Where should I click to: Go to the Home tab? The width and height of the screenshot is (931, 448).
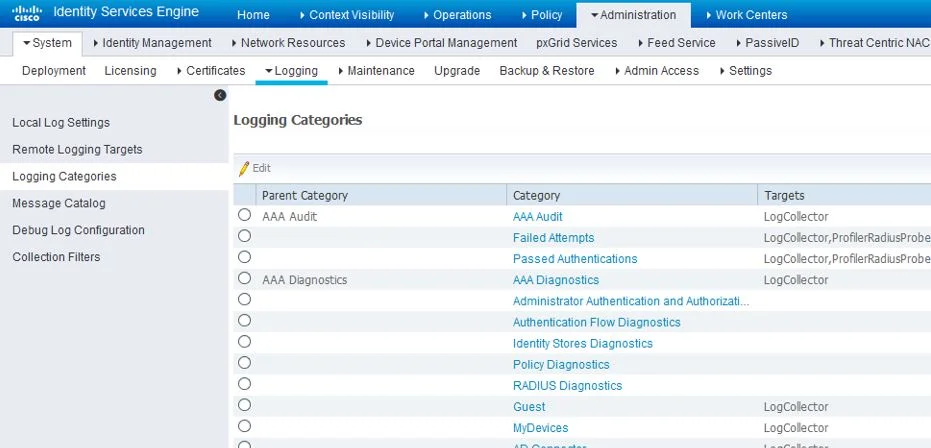[253, 15]
